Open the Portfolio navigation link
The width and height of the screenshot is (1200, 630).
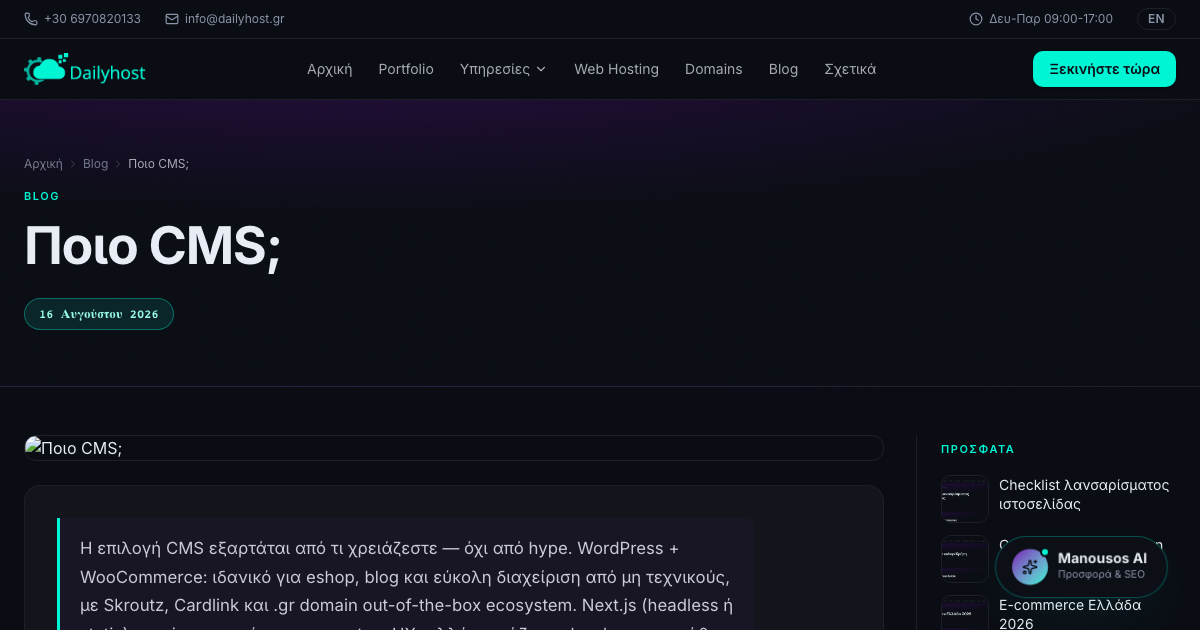pos(406,69)
